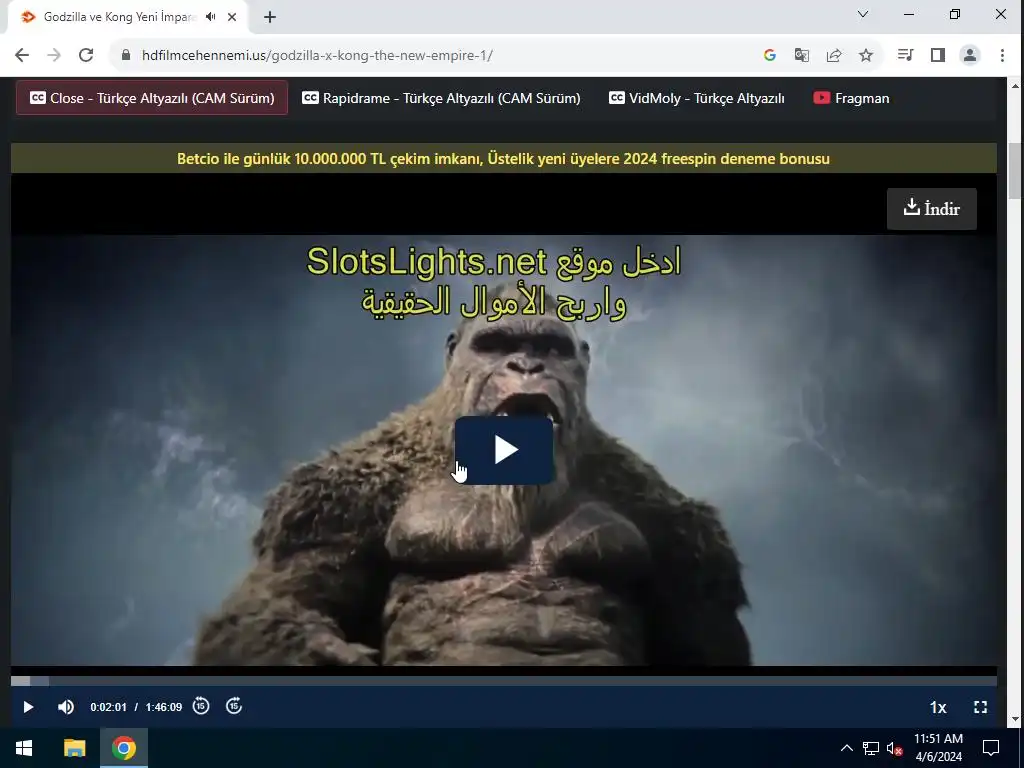Enter fullscreen video mode
The width and height of the screenshot is (1024, 768).
[x=980, y=707]
